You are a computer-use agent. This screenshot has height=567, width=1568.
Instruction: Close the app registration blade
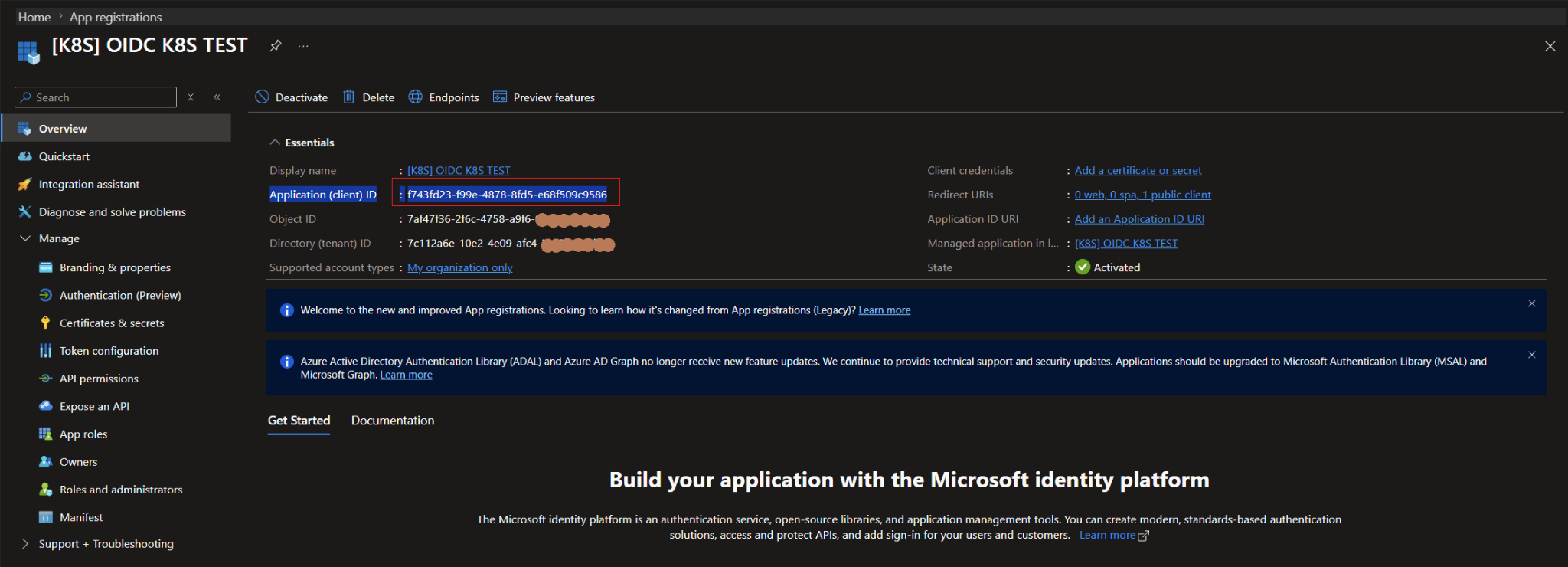pyautogui.click(x=1550, y=46)
